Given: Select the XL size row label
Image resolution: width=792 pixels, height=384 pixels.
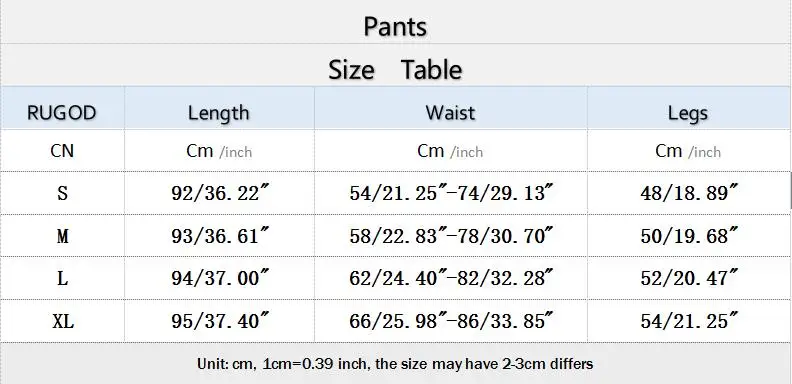Looking at the screenshot, I should [x=62, y=321].
